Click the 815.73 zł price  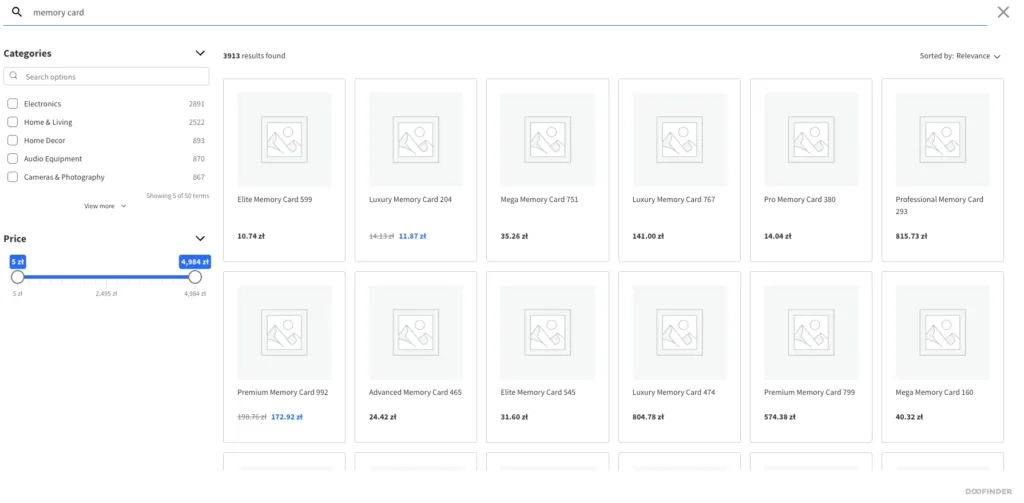point(911,236)
